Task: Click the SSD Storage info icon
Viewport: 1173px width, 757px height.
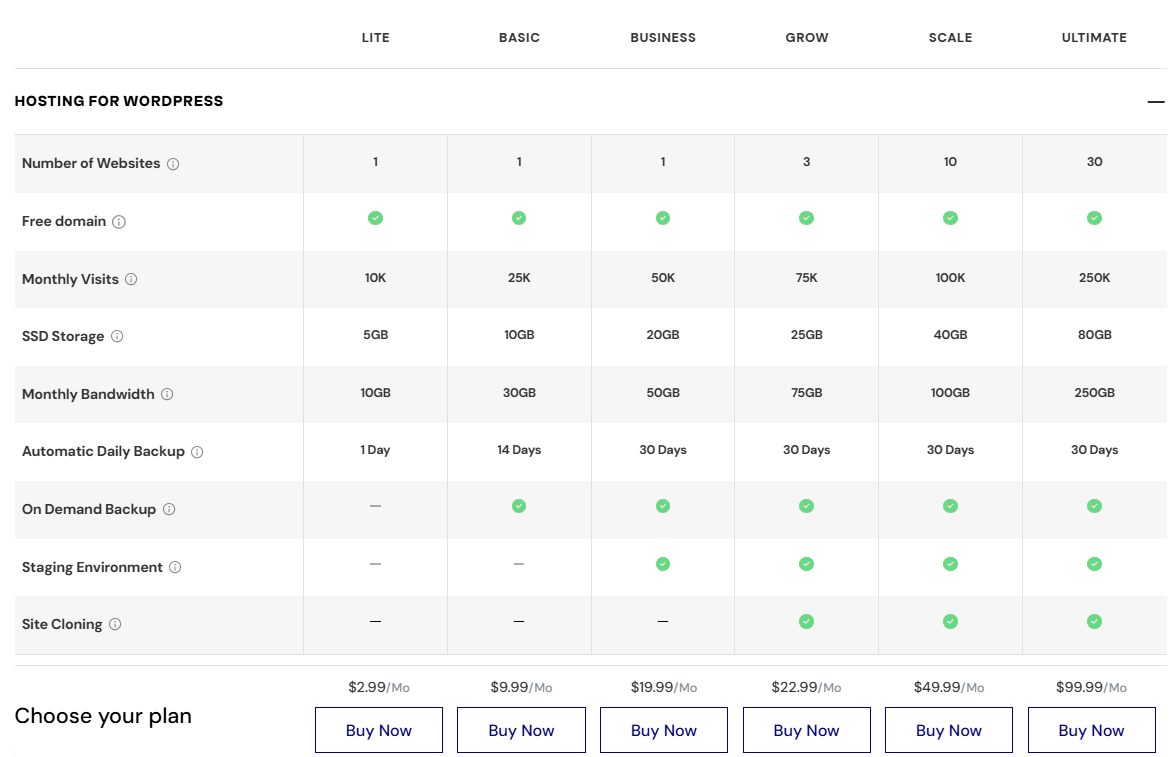Action: pyautogui.click(x=117, y=337)
